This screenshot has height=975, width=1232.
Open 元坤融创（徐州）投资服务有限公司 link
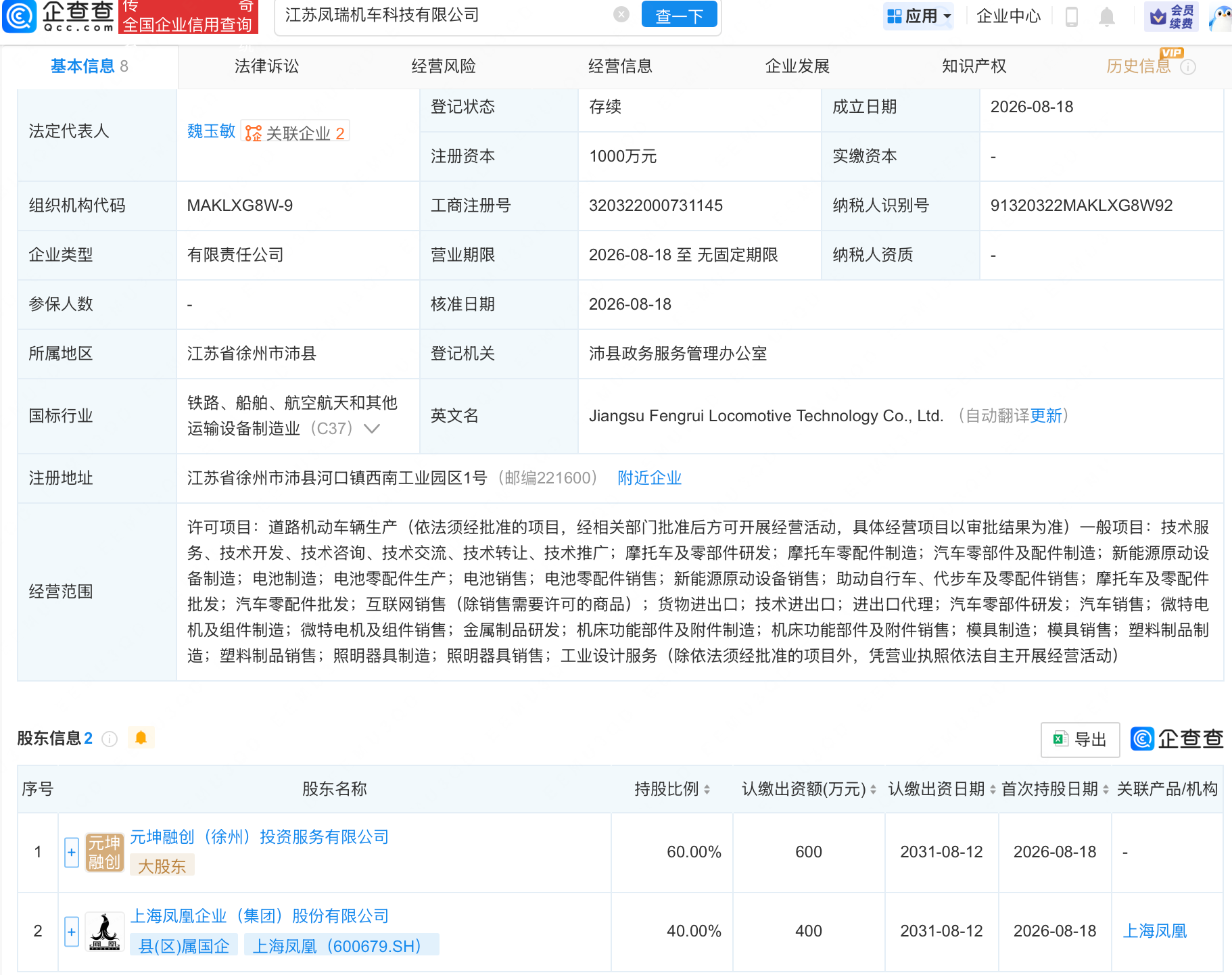pos(260,837)
